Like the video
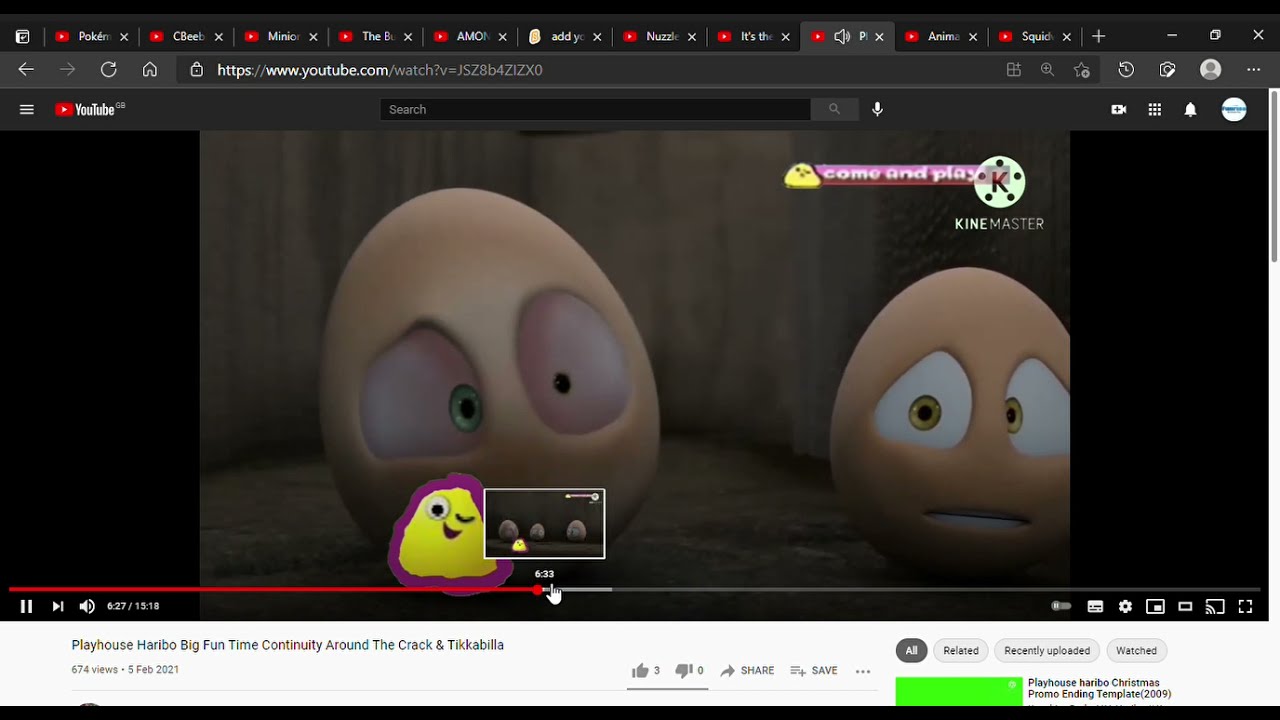Viewport: 1280px width, 720px height. click(645, 671)
